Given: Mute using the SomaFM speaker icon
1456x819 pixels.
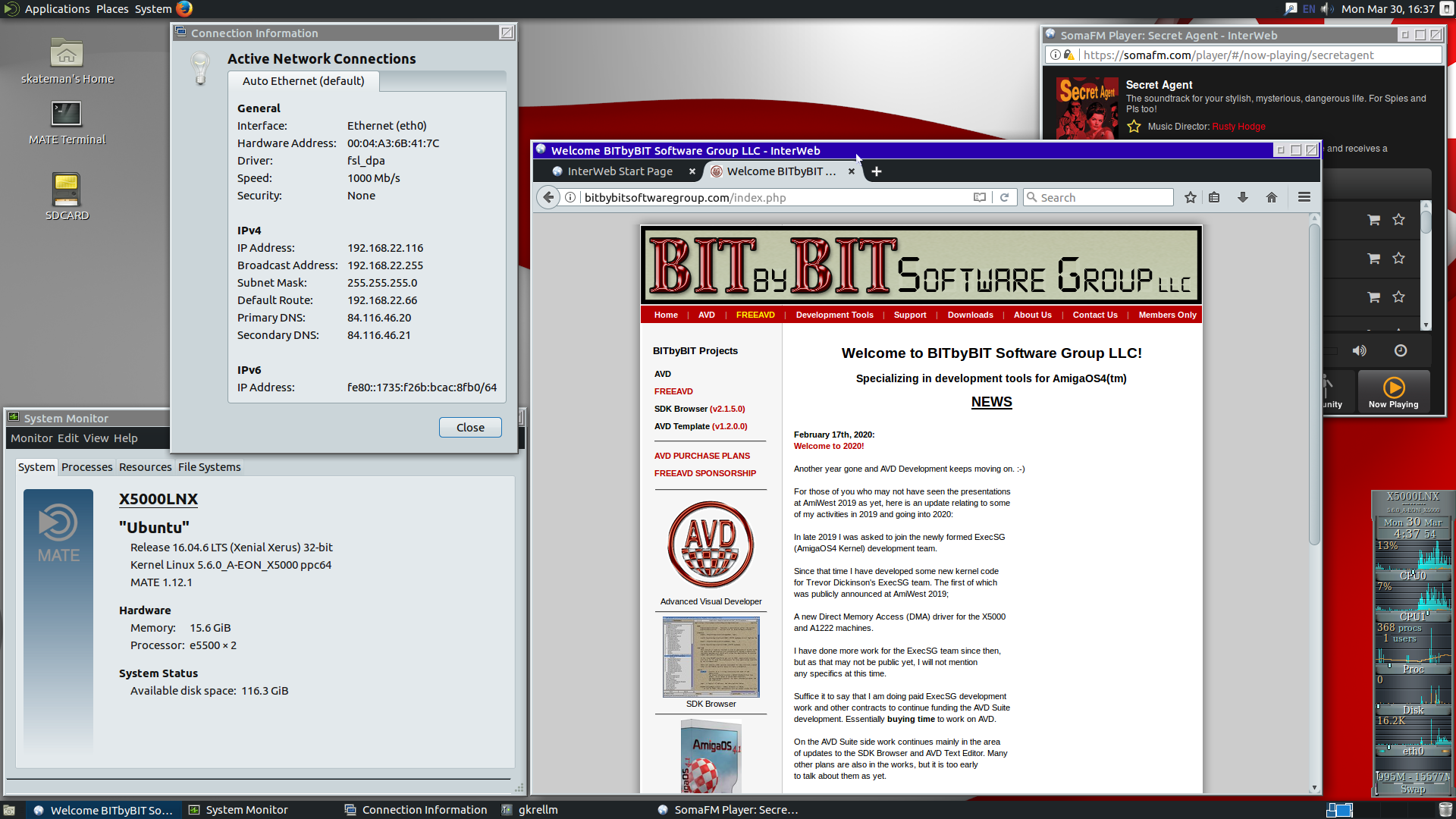Looking at the screenshot, I should click(x=1360, y=350).
